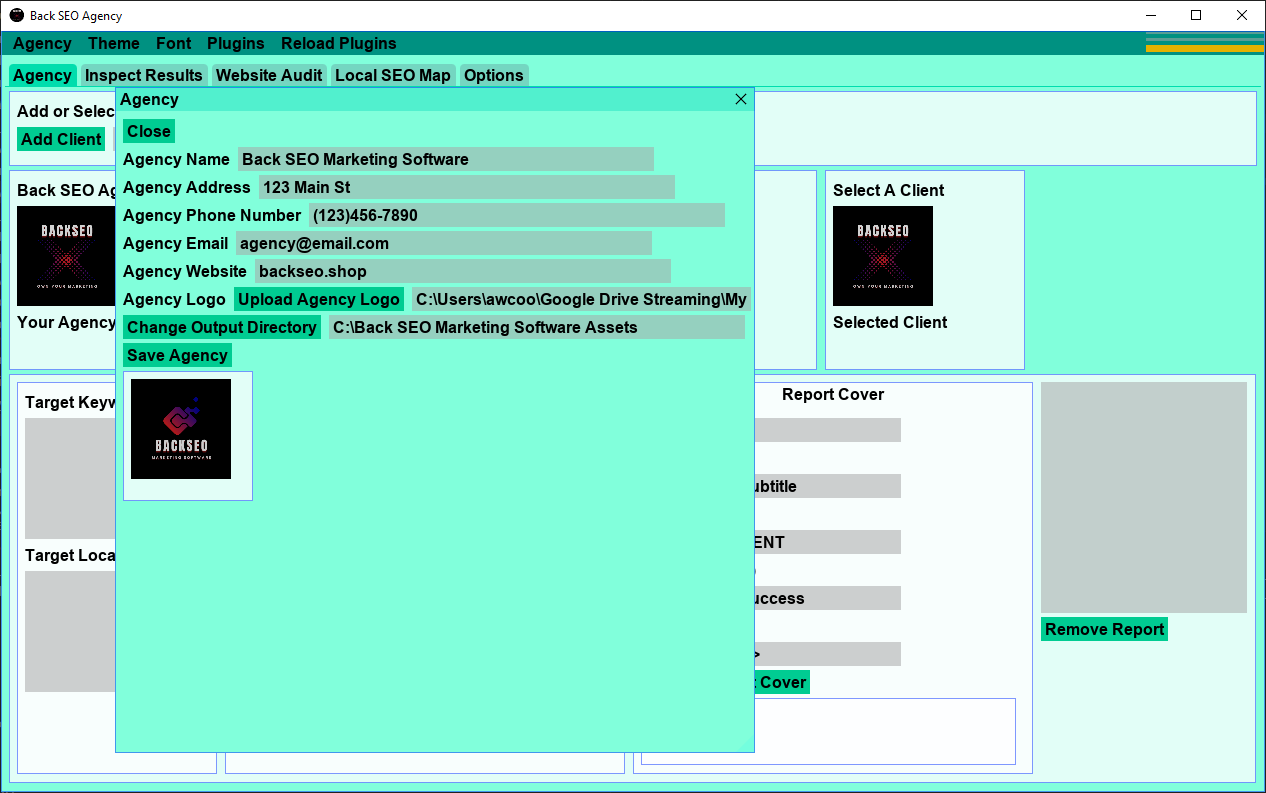Open the Agency menu in menu bar
Screen dimensions: 1266x793
tap(42, 43)
